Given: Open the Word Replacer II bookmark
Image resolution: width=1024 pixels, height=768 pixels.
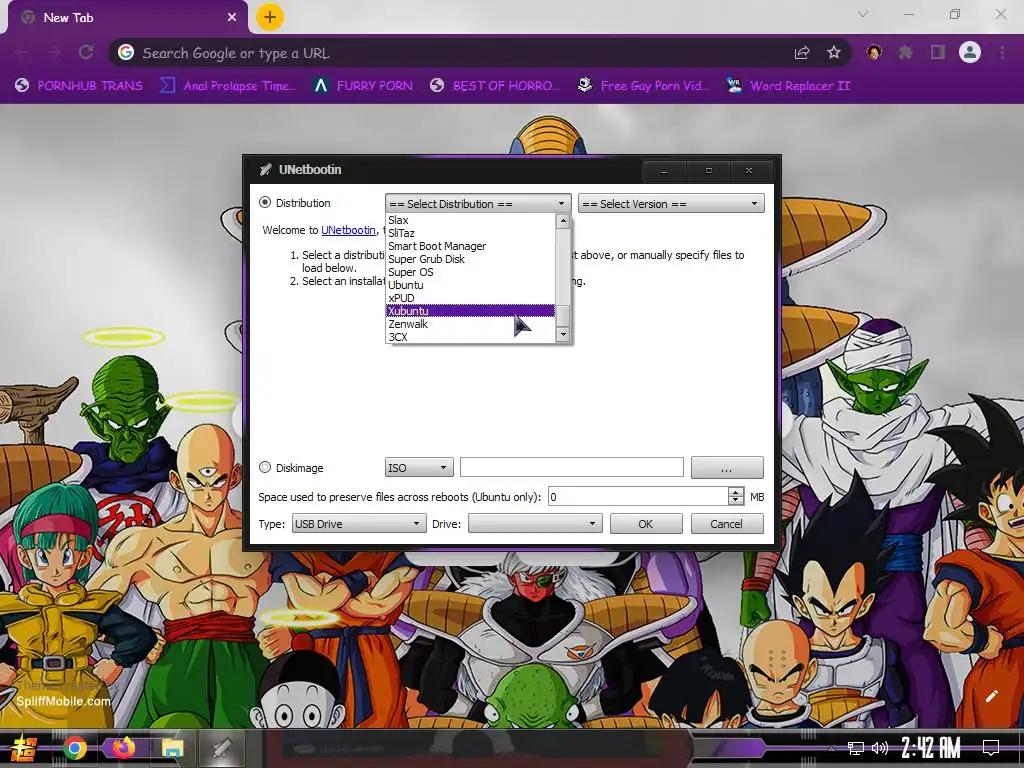Looking at the screenshot, I should (788, 86).
